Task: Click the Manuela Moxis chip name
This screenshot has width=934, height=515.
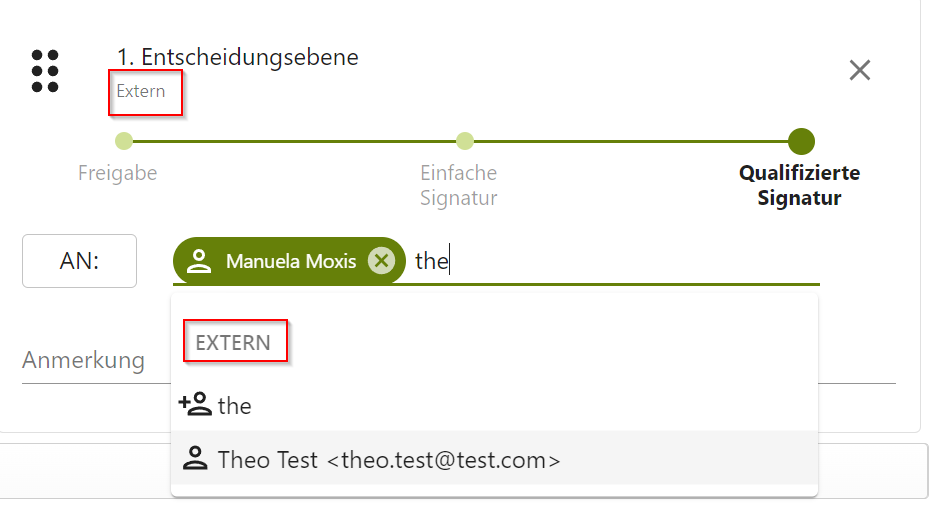Action: pos(290,262)
